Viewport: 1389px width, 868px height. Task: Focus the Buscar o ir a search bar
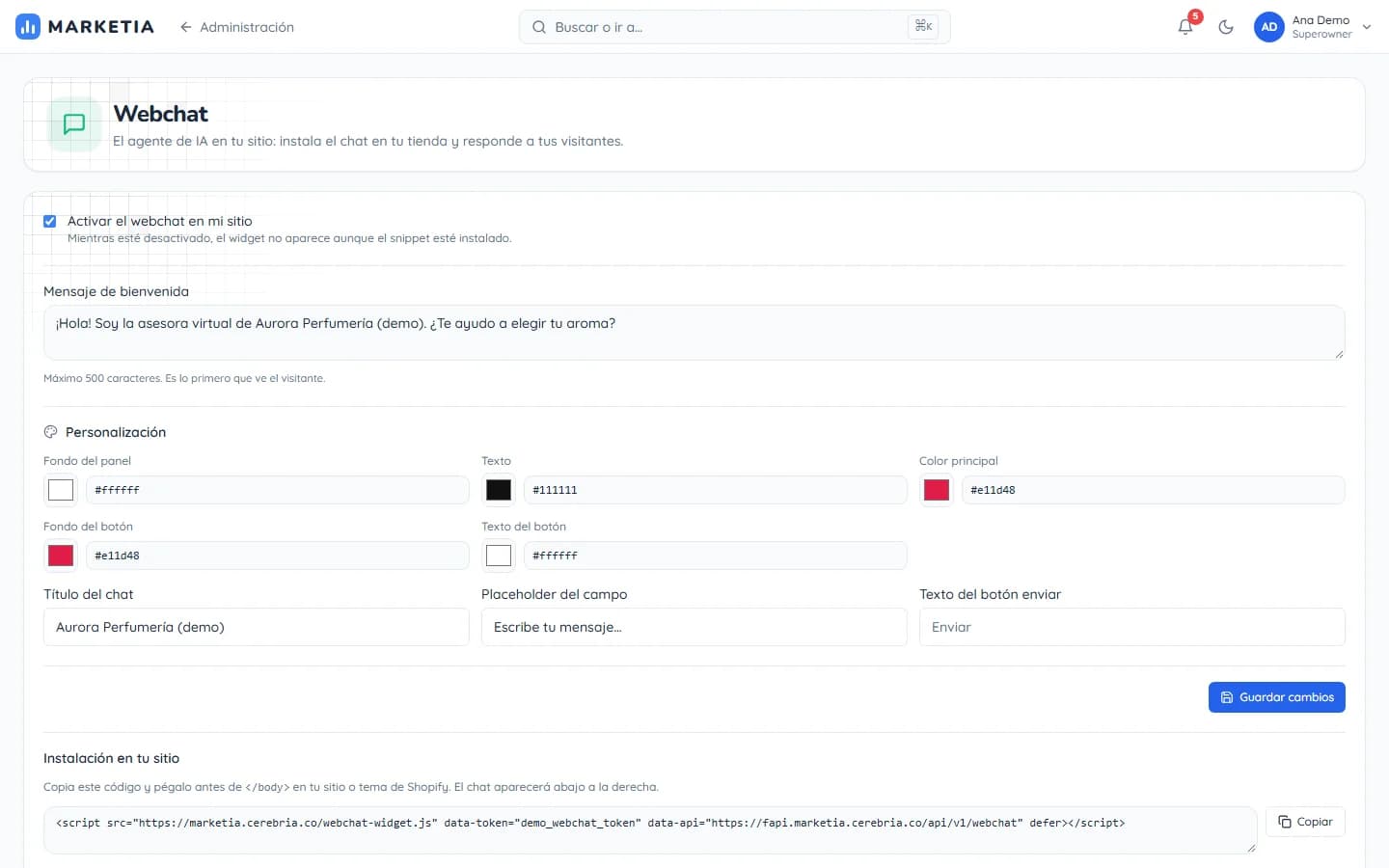[x=734, y=27]
